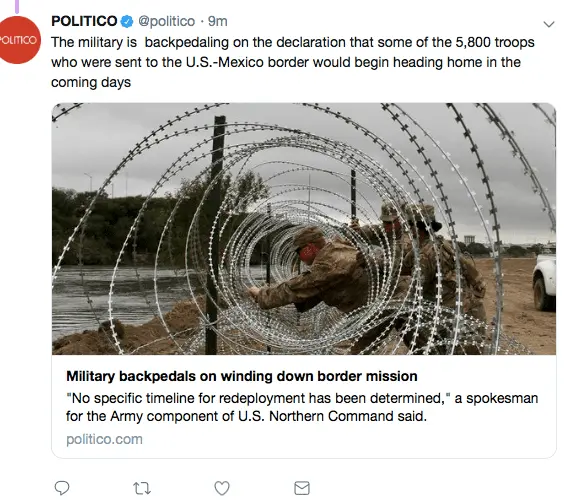565x502 pixels.
Task: Click the spokesman quote card description
Action: (x=302, y=407)
